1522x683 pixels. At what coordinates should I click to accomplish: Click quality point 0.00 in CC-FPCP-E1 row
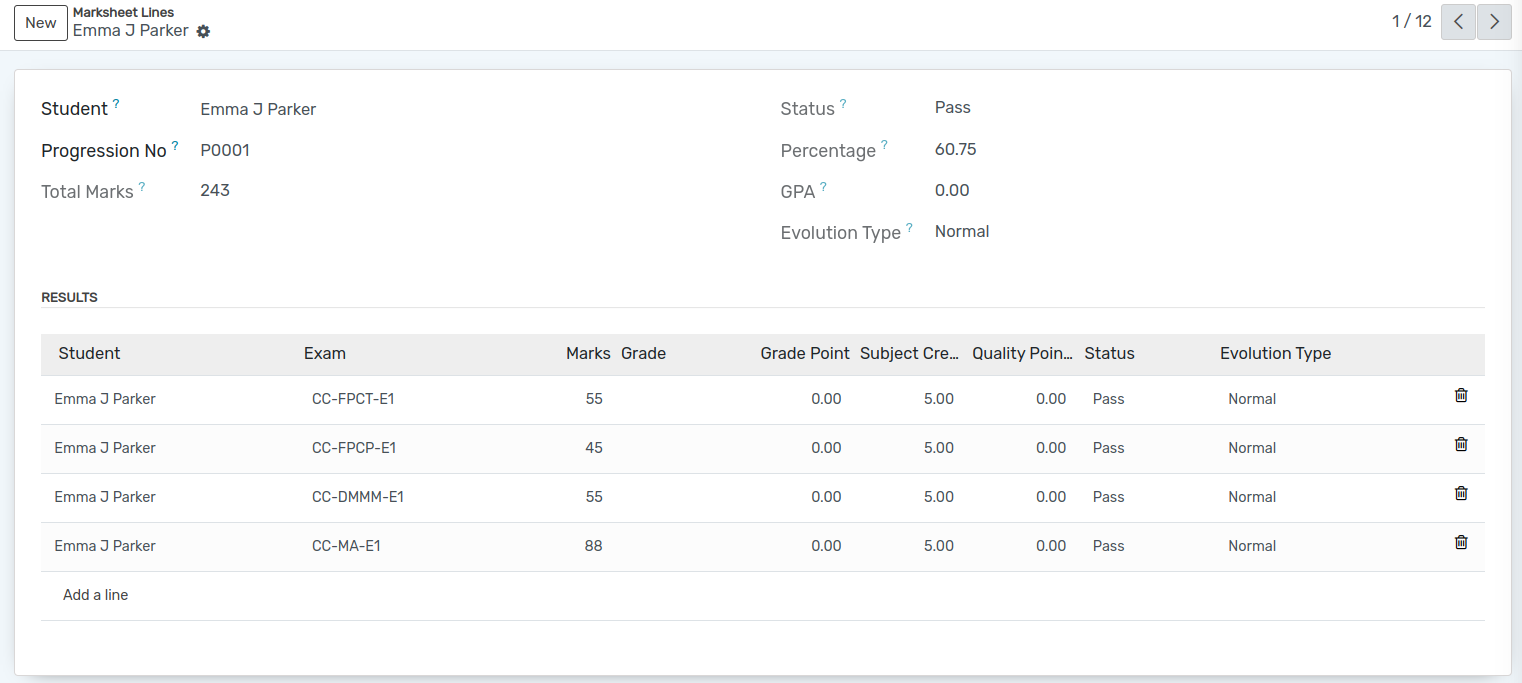[x=1051, y=448]
